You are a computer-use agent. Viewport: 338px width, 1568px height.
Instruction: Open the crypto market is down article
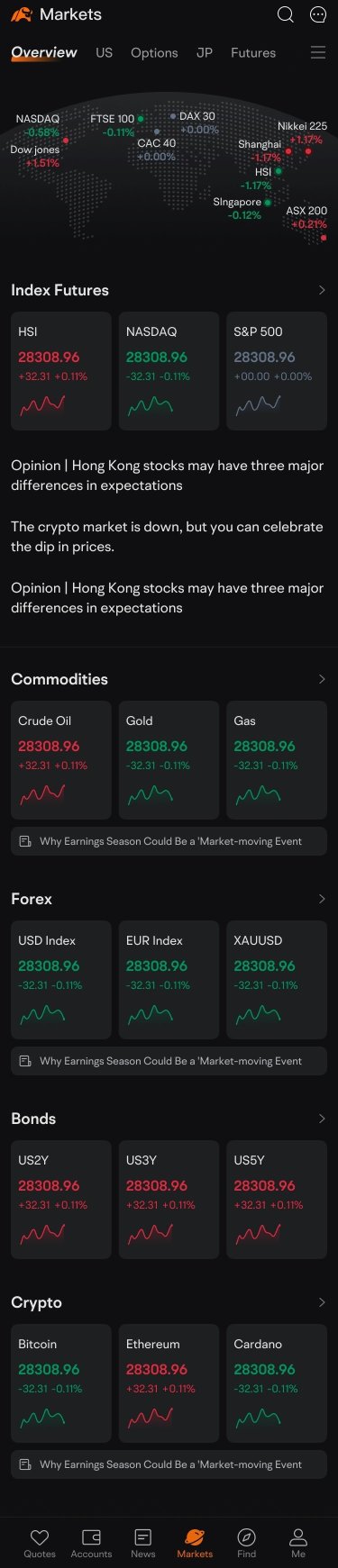tap(167, 537)
